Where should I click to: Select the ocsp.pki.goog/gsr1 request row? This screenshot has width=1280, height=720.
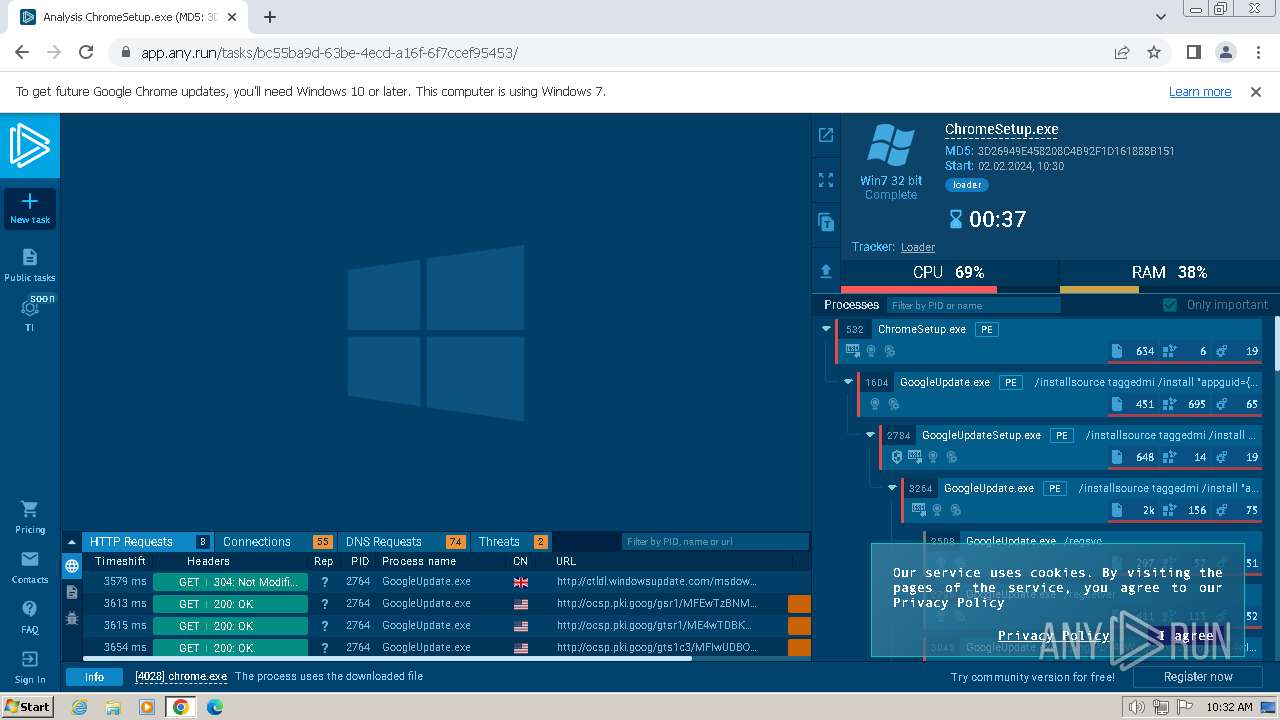click(x=446, y=604)
